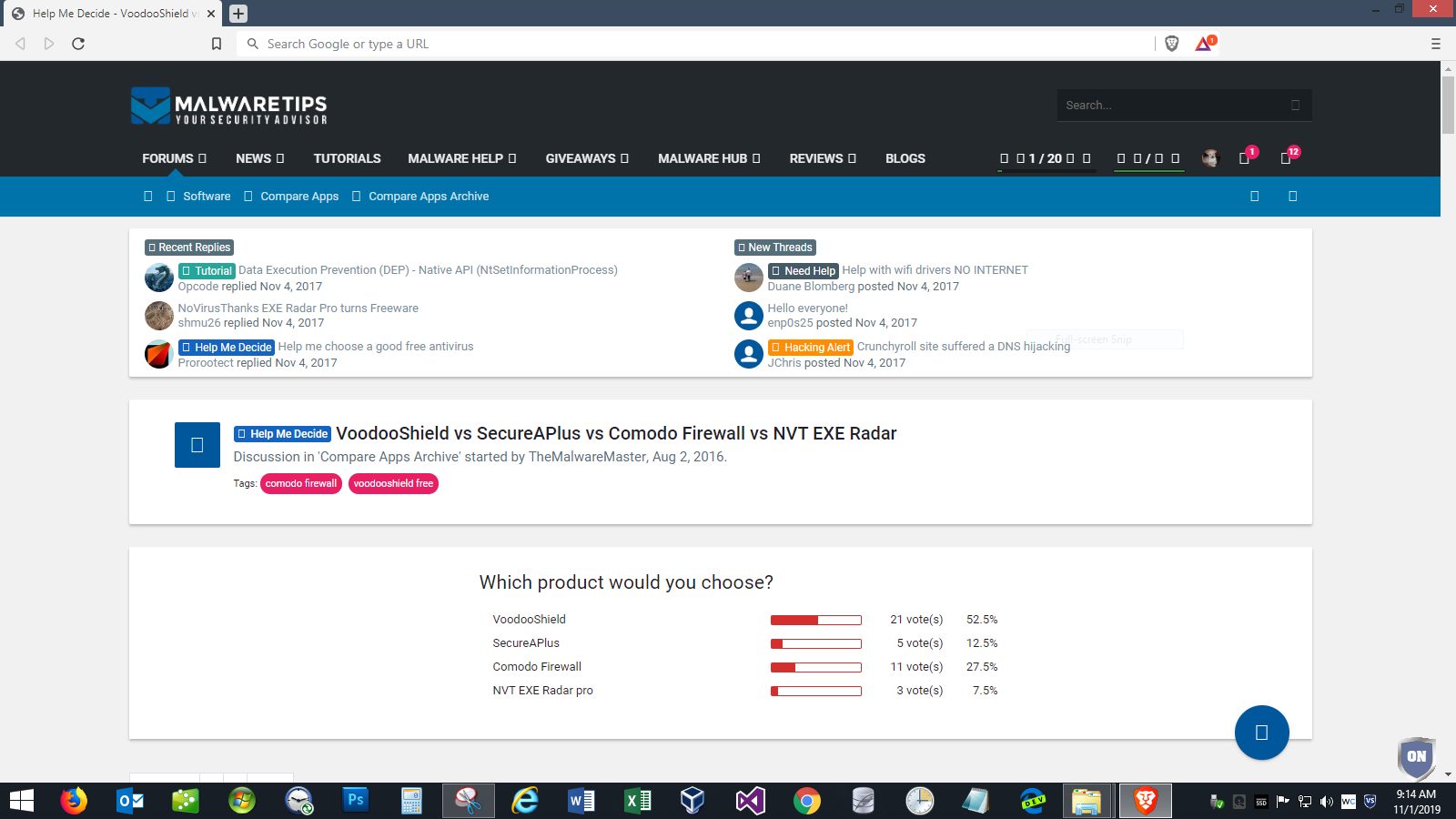Click the icon inside the site search box
This screenshot has height=819, width=1456.
click(1296, 106)
